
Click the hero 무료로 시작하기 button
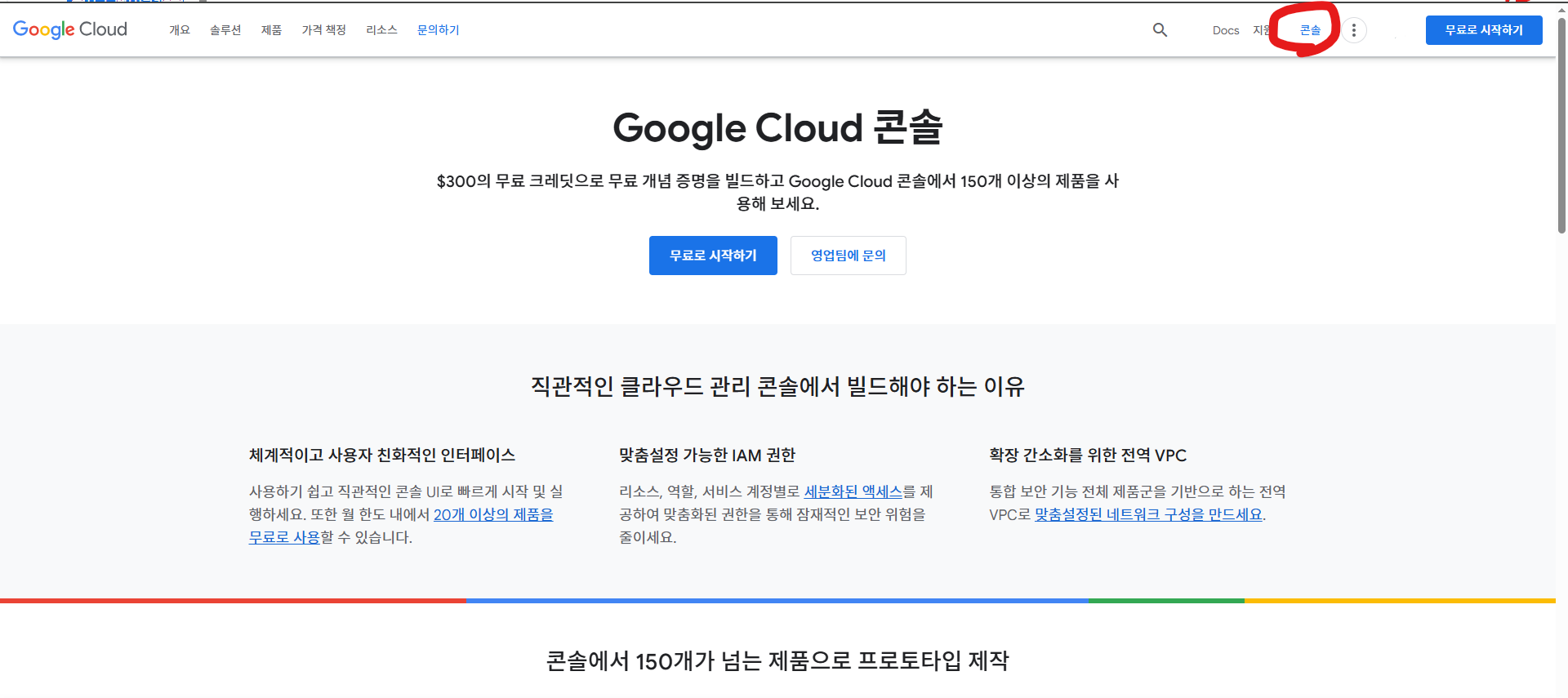[x=713, y=256]
